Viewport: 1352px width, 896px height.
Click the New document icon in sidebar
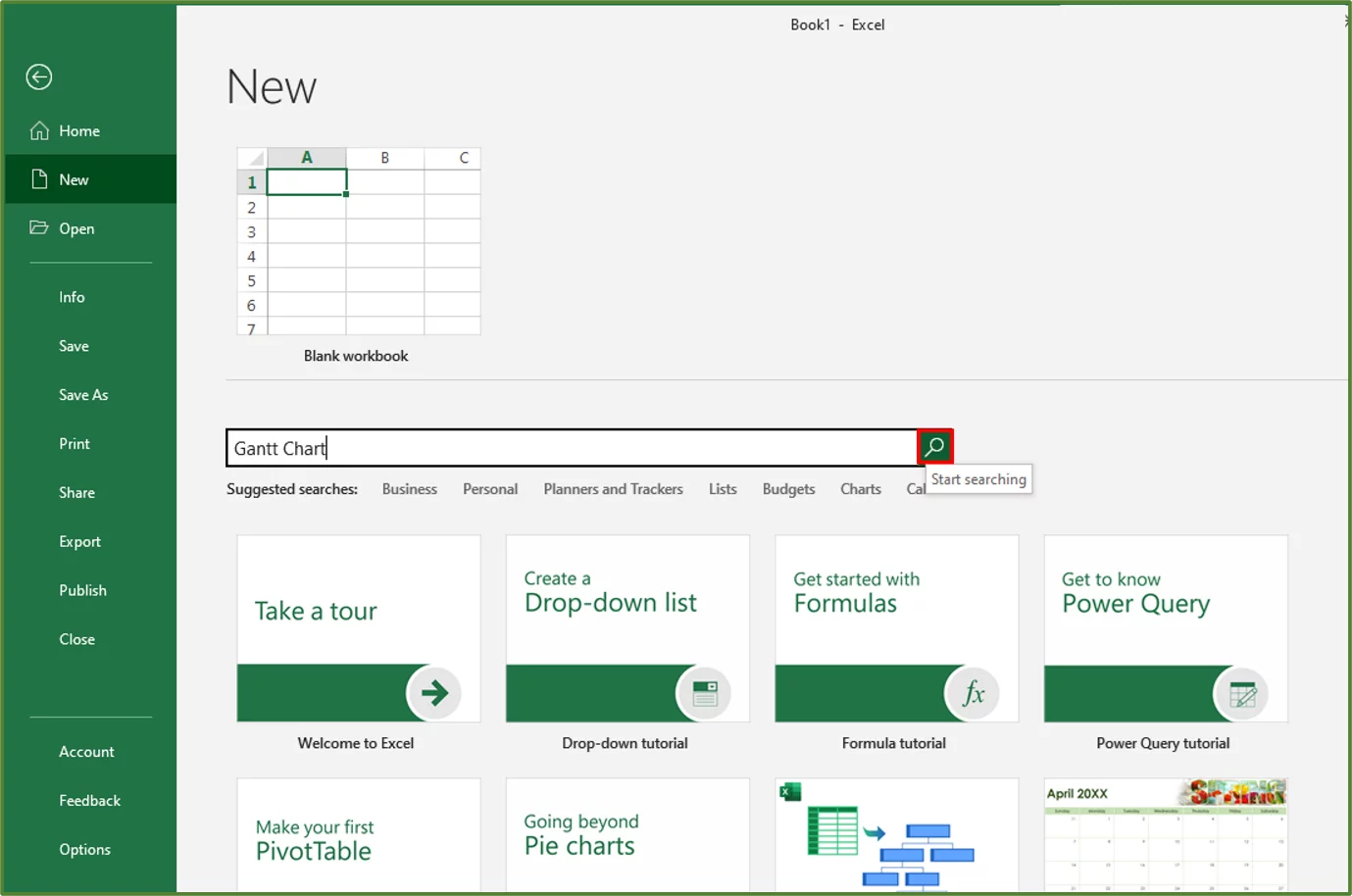[x=41, y=178]
